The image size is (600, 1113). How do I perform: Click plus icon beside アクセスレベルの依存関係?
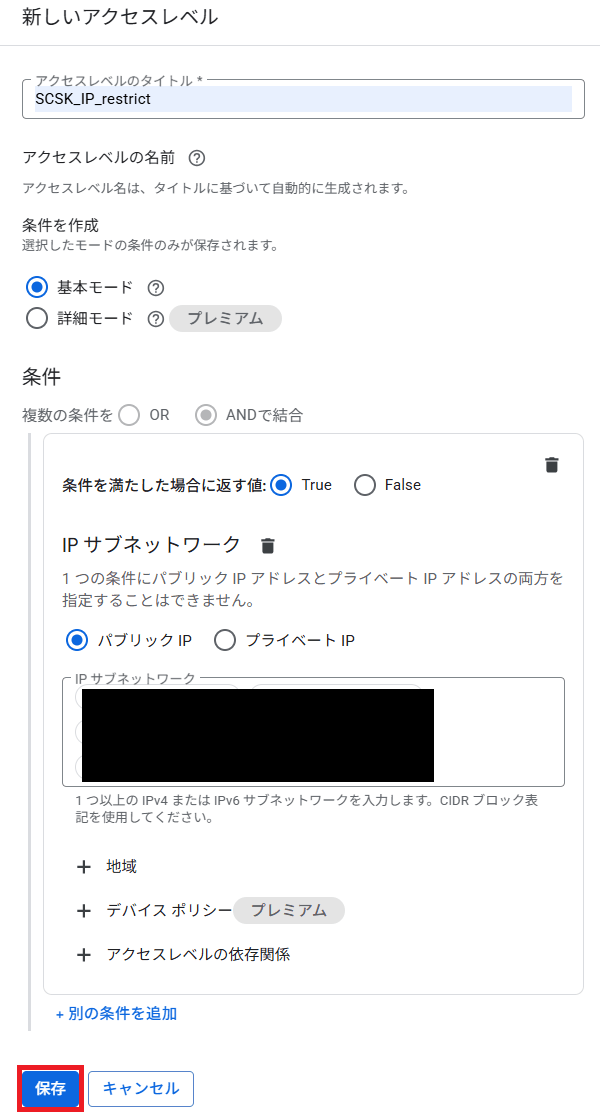coord(84,955)
